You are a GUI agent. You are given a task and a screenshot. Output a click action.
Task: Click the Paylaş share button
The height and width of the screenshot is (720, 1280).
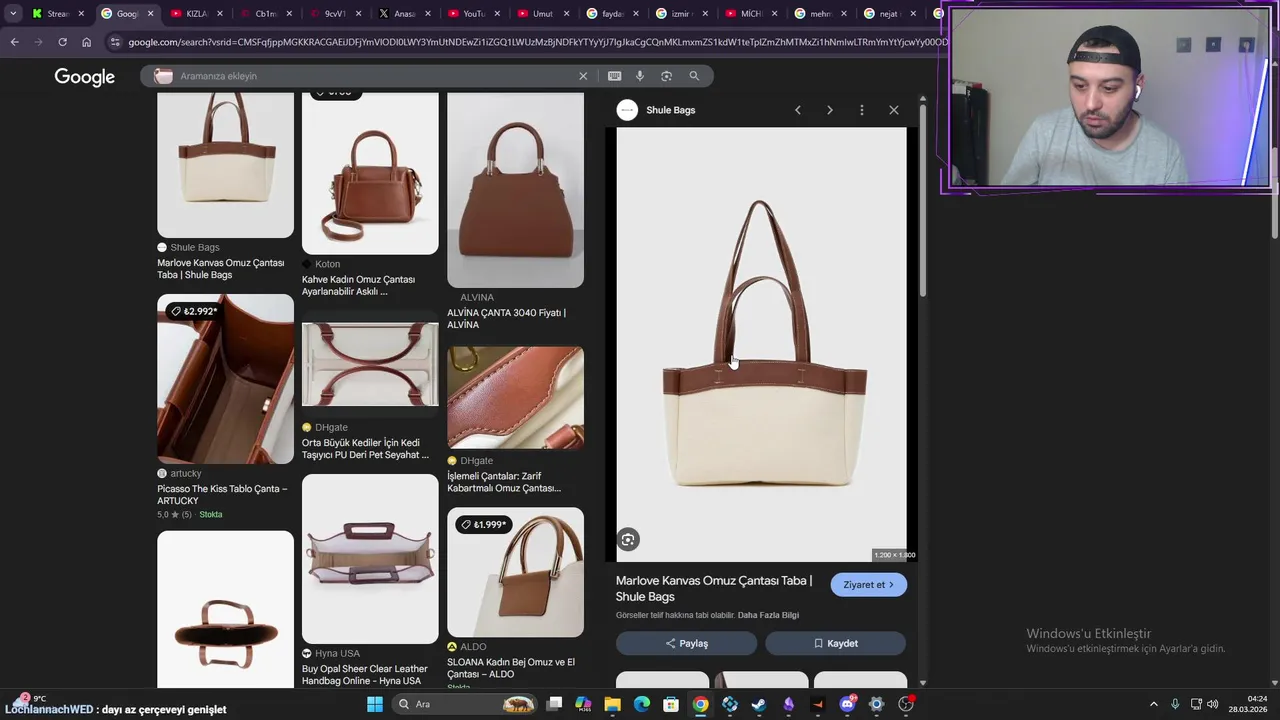pyautogui.click(x=686, y=644)
